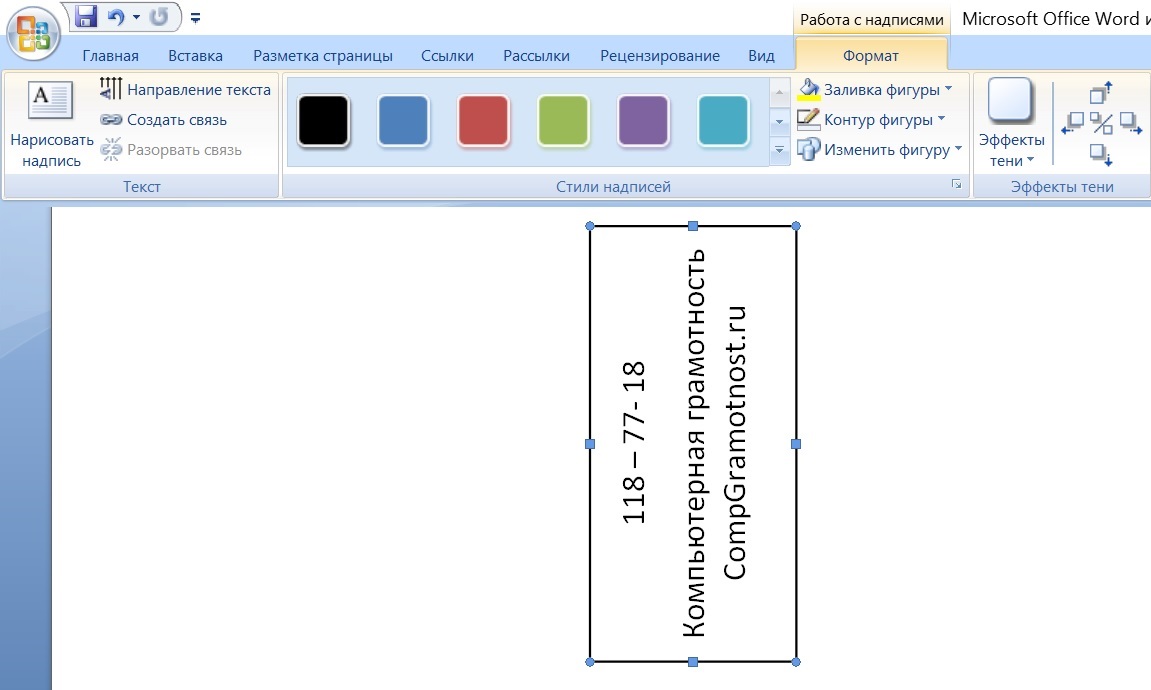Open the undo history dropdown arrow
This screenshot has height=690, width=1151.
click(137, 16)
